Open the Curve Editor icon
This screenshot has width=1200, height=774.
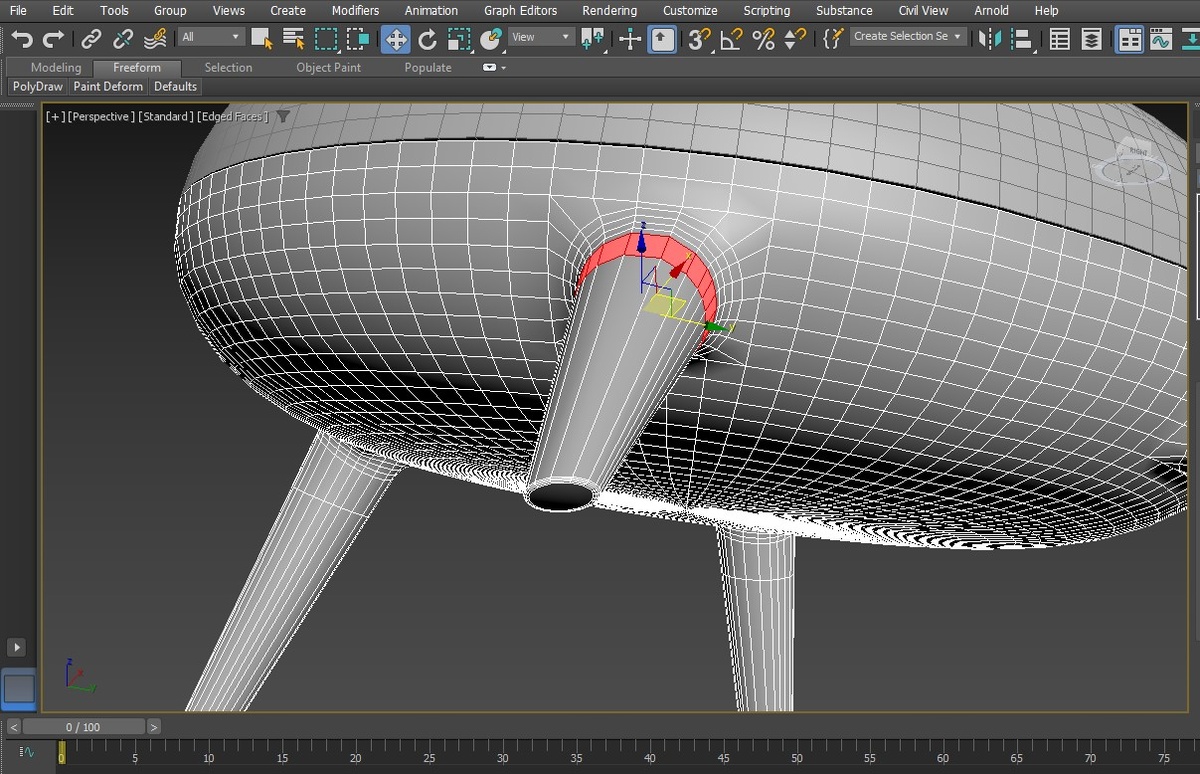coord(1160,39)
